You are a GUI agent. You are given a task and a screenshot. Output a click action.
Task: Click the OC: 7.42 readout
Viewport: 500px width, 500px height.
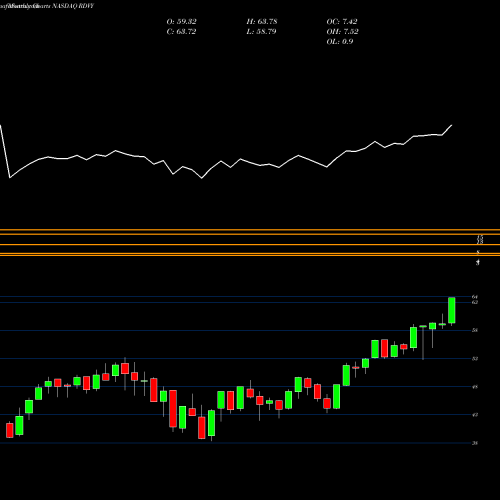click(342, 22)
